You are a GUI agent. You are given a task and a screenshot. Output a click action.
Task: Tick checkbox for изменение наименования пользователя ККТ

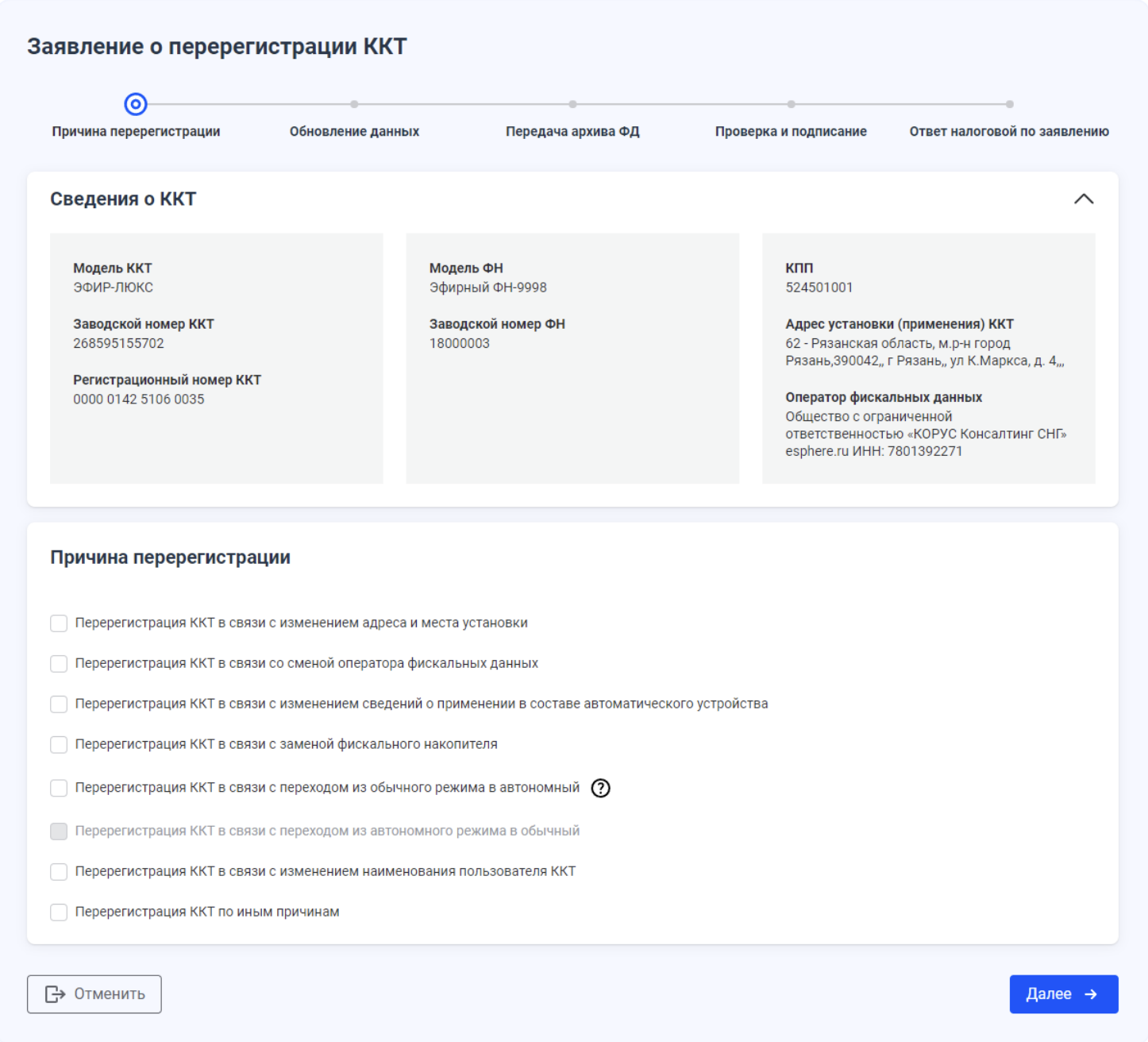tap(59, 872)
